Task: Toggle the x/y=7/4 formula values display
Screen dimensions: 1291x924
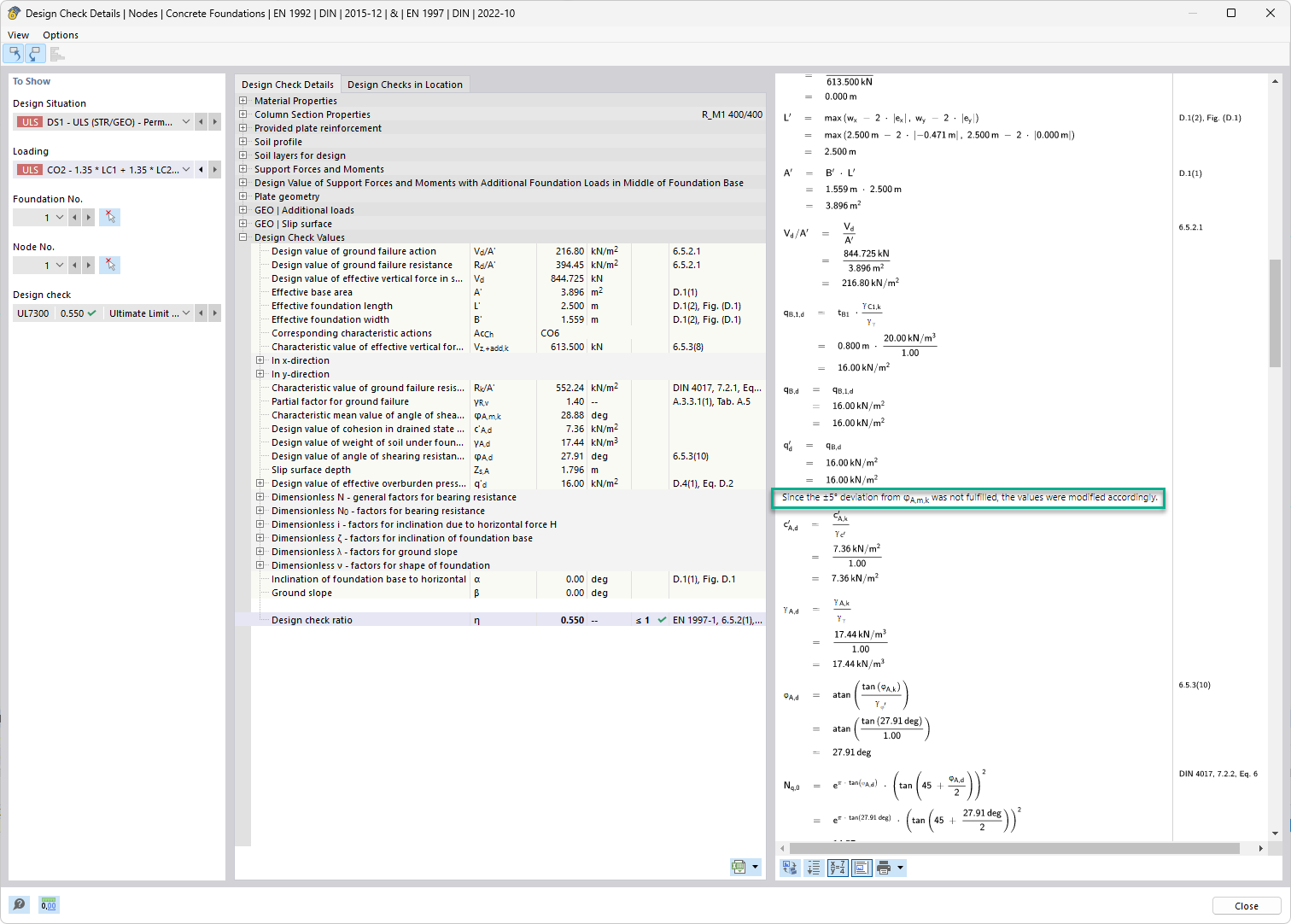Action: pyautogui.click(x=838, y=868)
